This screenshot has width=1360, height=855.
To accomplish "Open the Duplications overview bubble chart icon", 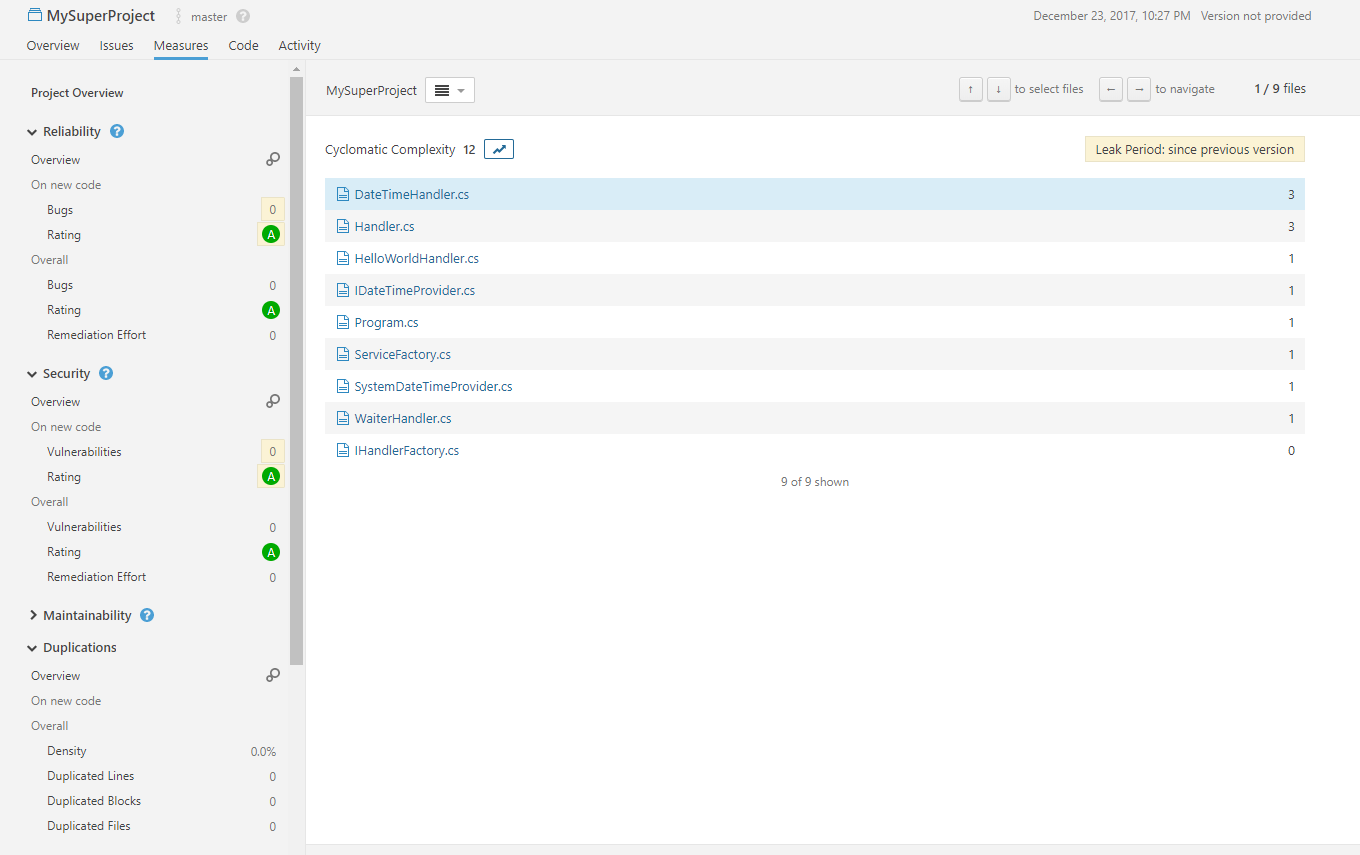I will [x=272, y=675].
